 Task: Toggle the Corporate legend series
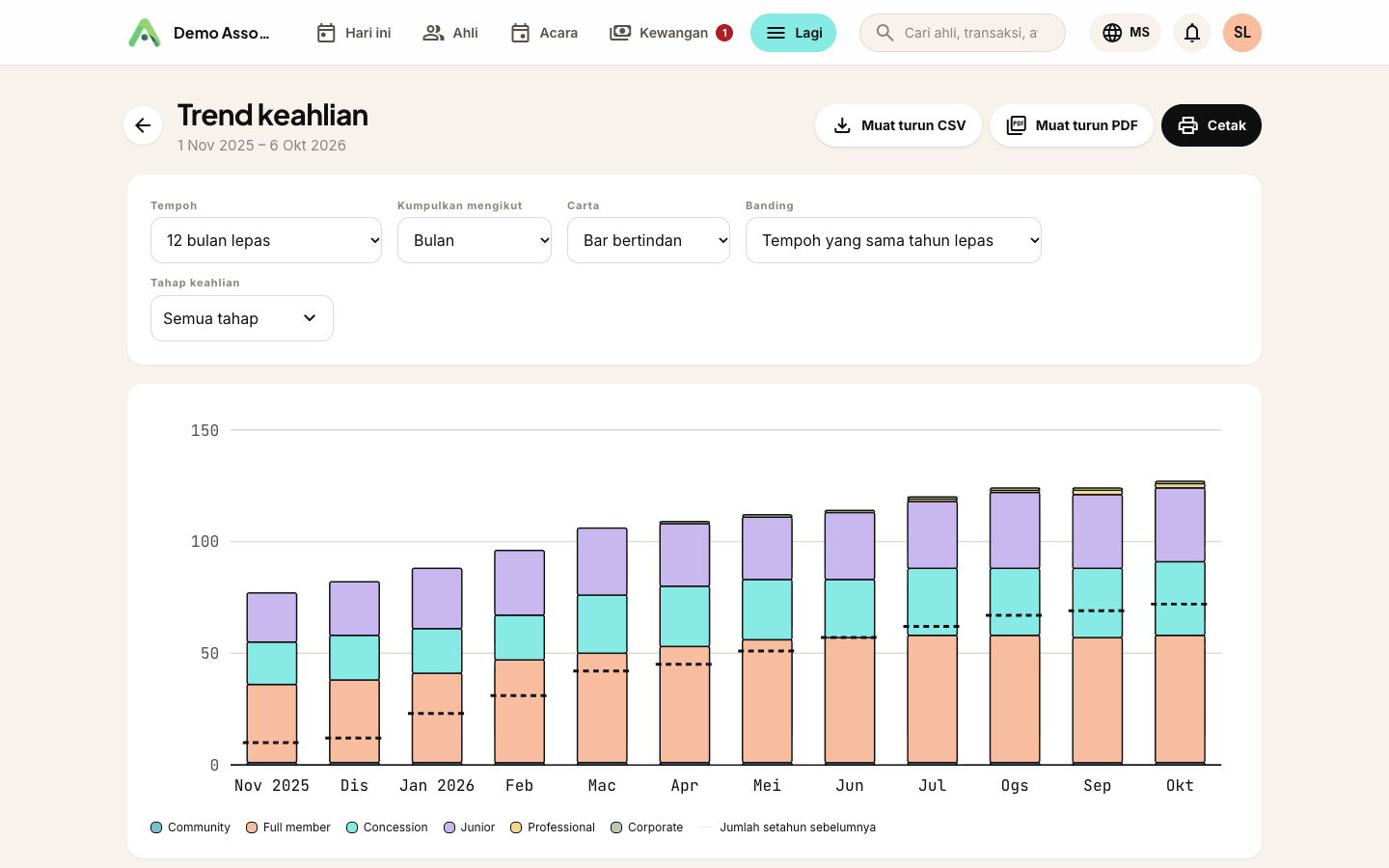646,827
